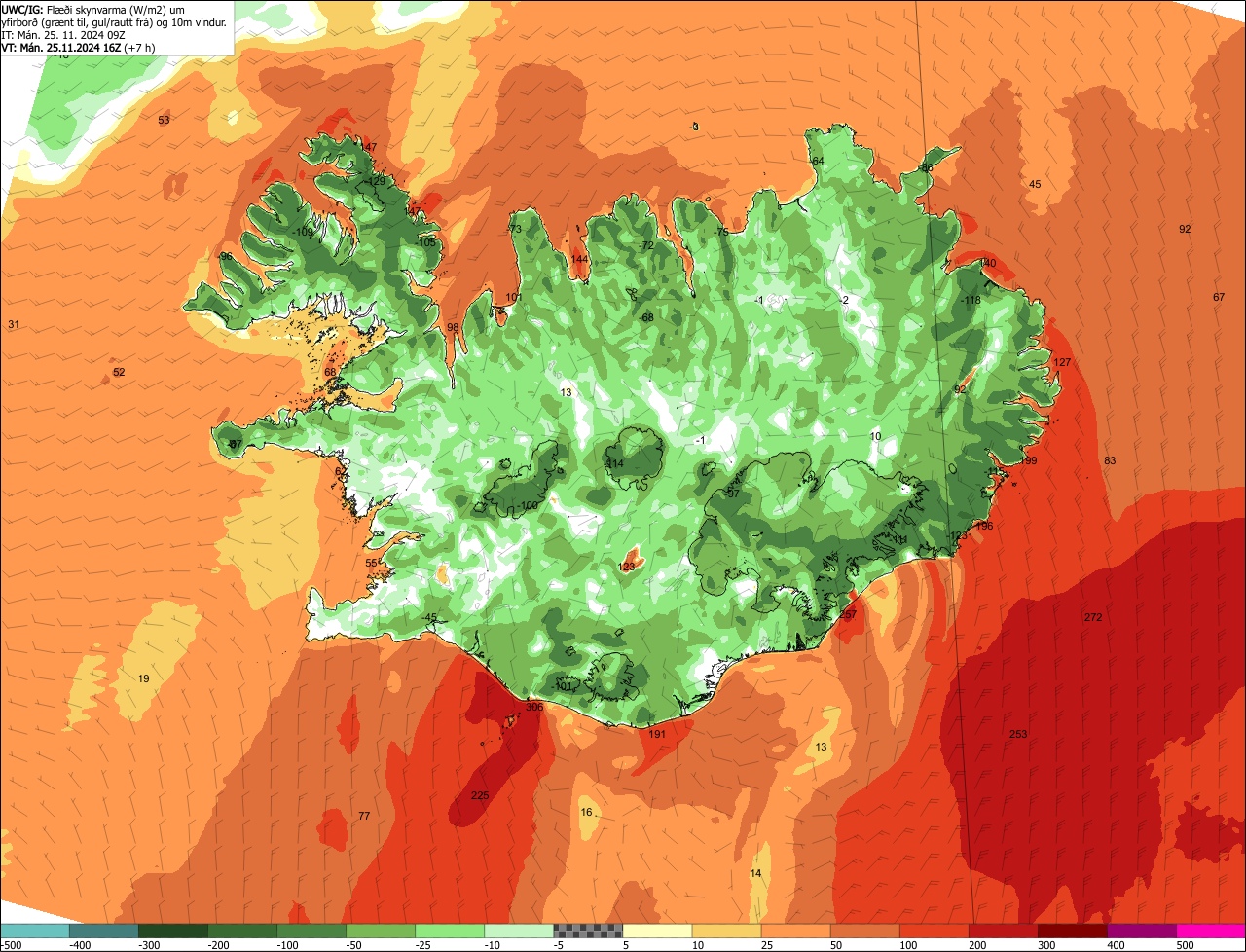Click the magenta legend swatch above 500

(x=1211, y=931)
